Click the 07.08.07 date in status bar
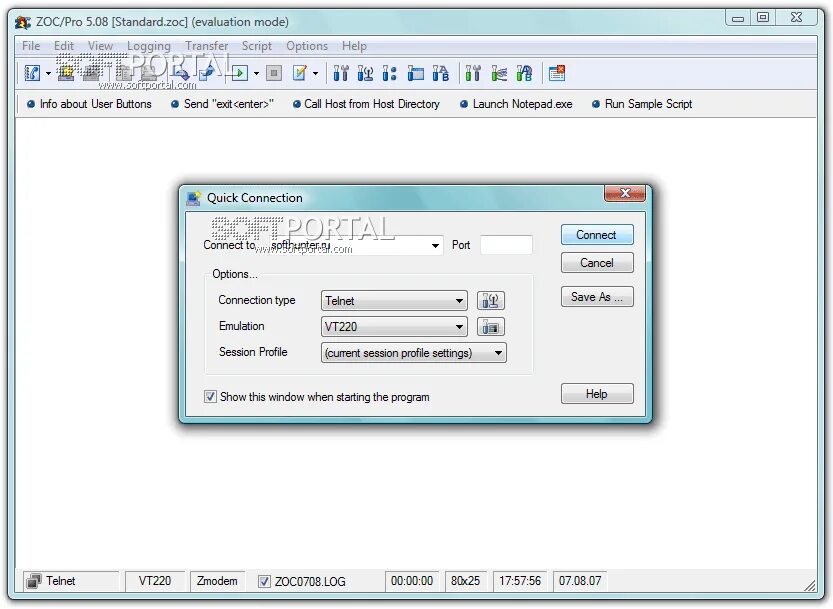Viewport: 833px width, 609px height. (580, 581)
